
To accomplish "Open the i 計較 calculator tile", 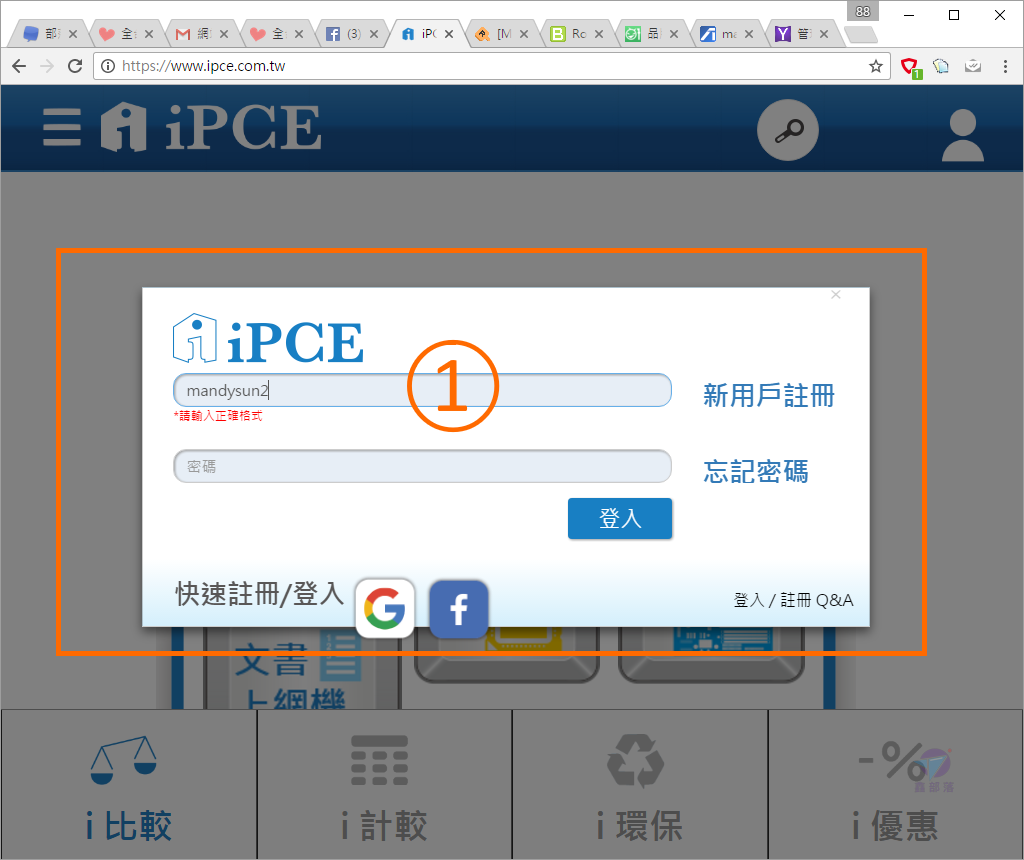I will click(385, 784).
